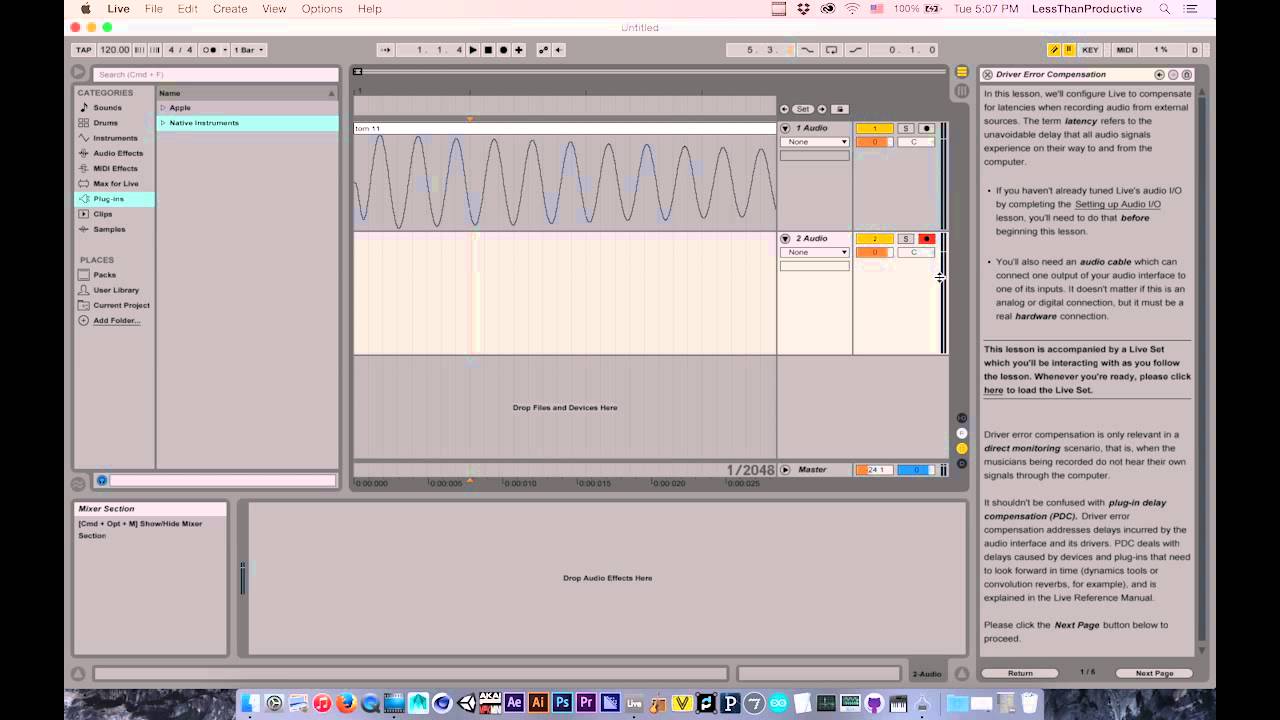This screenshot has height=720, width=1280.
Task: Sort browser by Name column header
Action: (247, 93)
